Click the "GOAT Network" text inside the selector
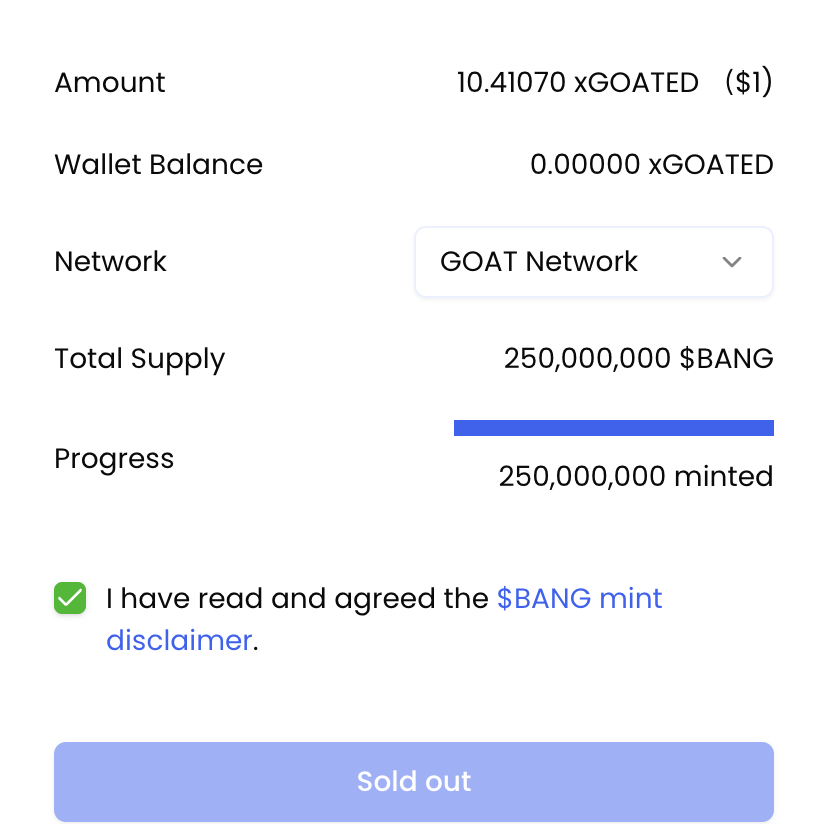Viewport: 826px width, 824px height. 539,262
